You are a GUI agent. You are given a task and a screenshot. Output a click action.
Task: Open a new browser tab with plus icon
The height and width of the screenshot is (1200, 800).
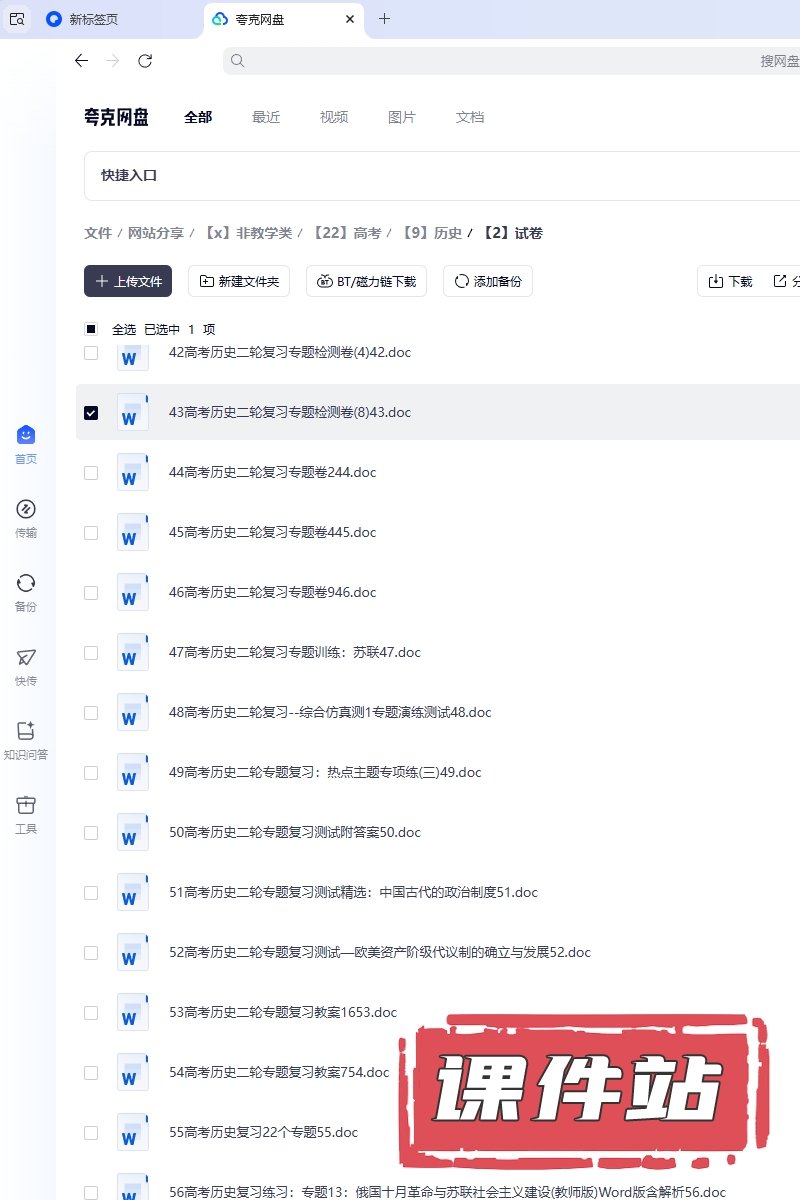(x=385, y=19)
